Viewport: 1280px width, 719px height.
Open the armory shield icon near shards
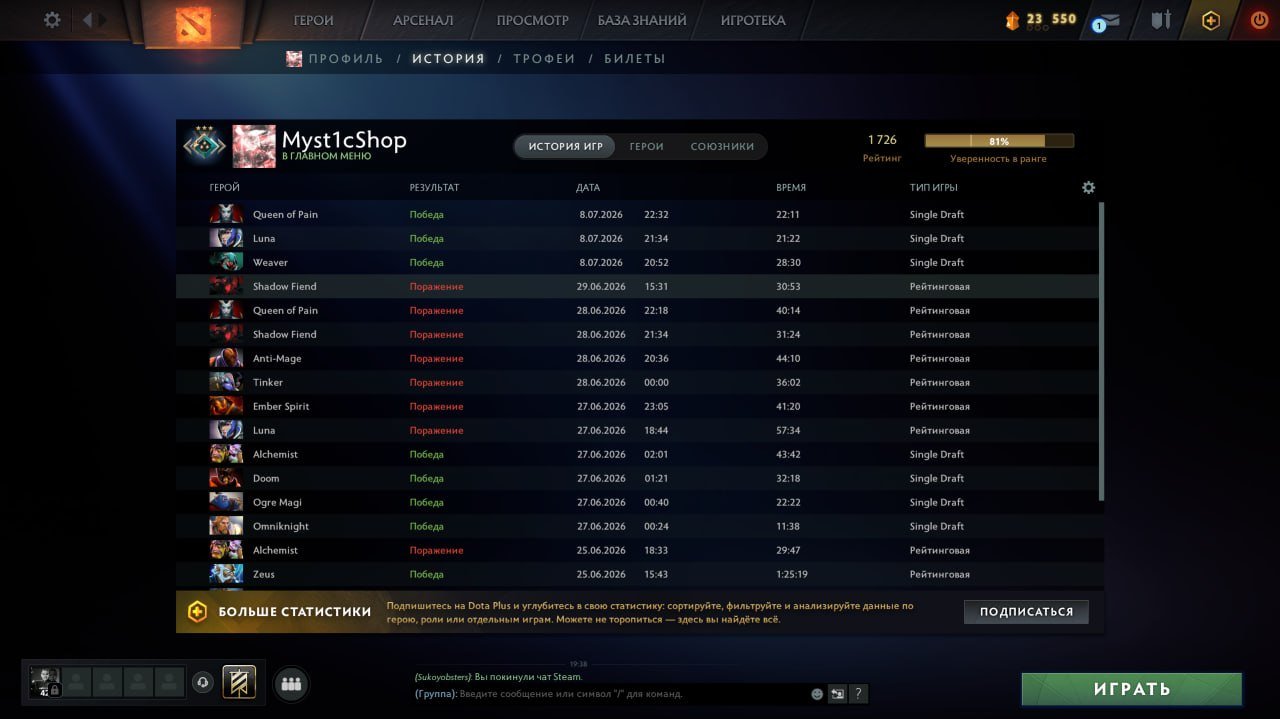1160,20
